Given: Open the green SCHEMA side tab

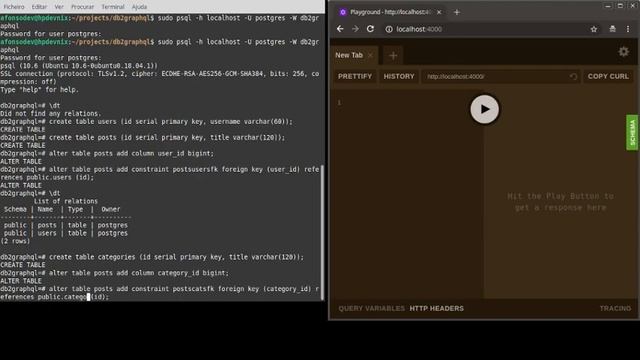Looking at the screenshot, I should [x=632, y=132].
